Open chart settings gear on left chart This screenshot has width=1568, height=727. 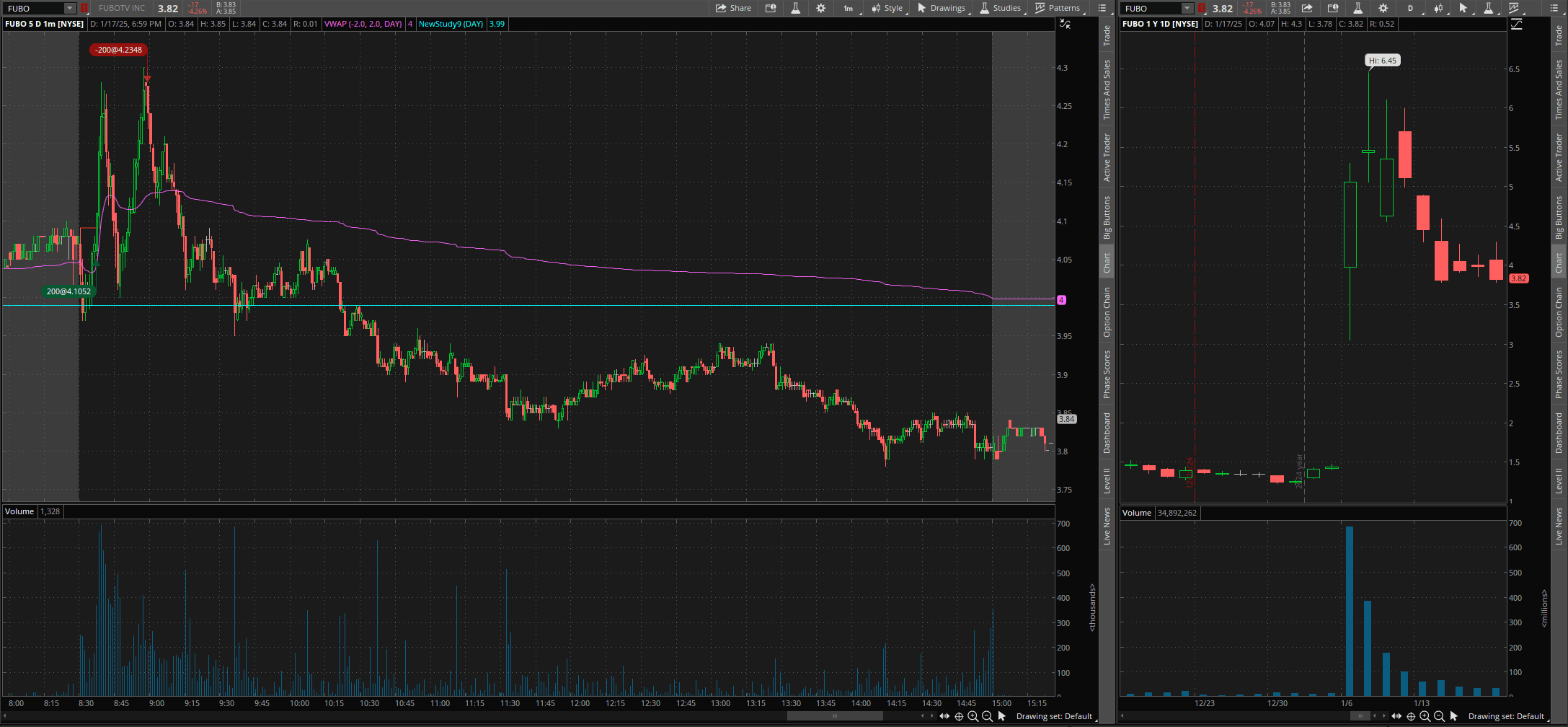[820, 8]
